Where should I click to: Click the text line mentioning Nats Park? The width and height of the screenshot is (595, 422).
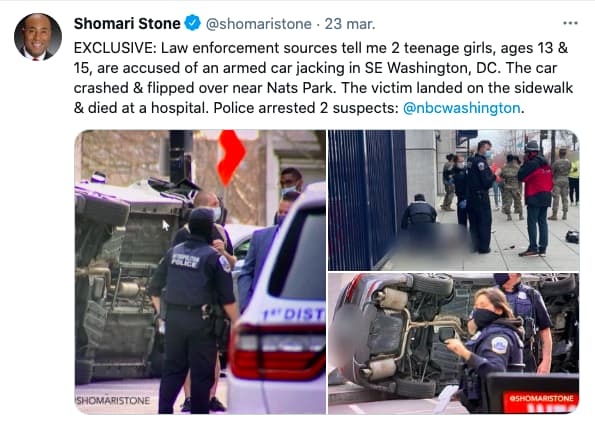tap(323, 88)
